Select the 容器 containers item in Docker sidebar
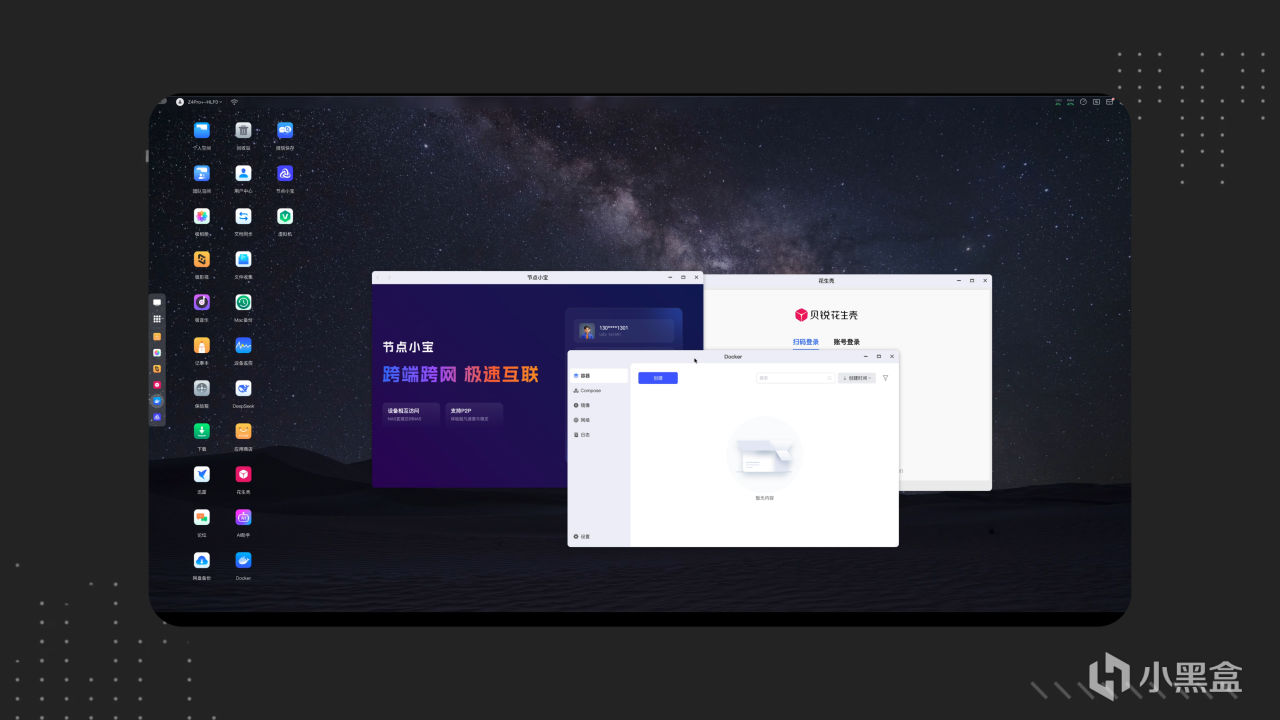 point(600,376)
